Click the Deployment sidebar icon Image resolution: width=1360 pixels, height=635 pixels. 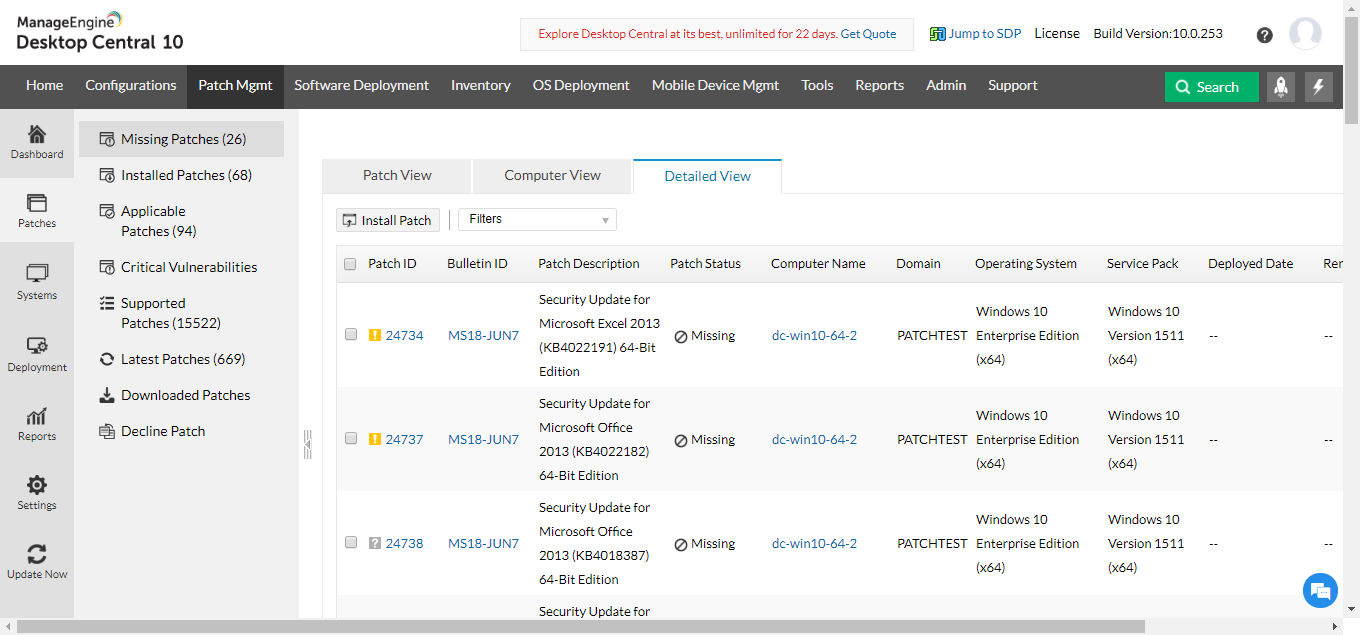coord(37,353)
